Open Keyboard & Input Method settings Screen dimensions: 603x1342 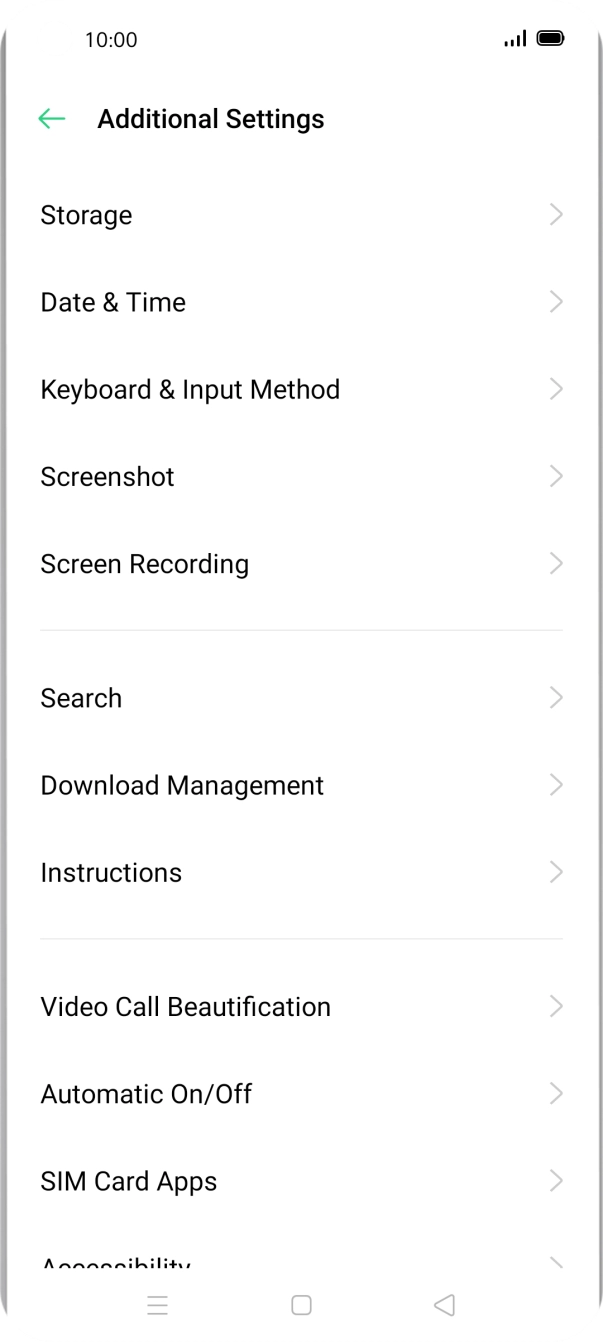[190, 389]
